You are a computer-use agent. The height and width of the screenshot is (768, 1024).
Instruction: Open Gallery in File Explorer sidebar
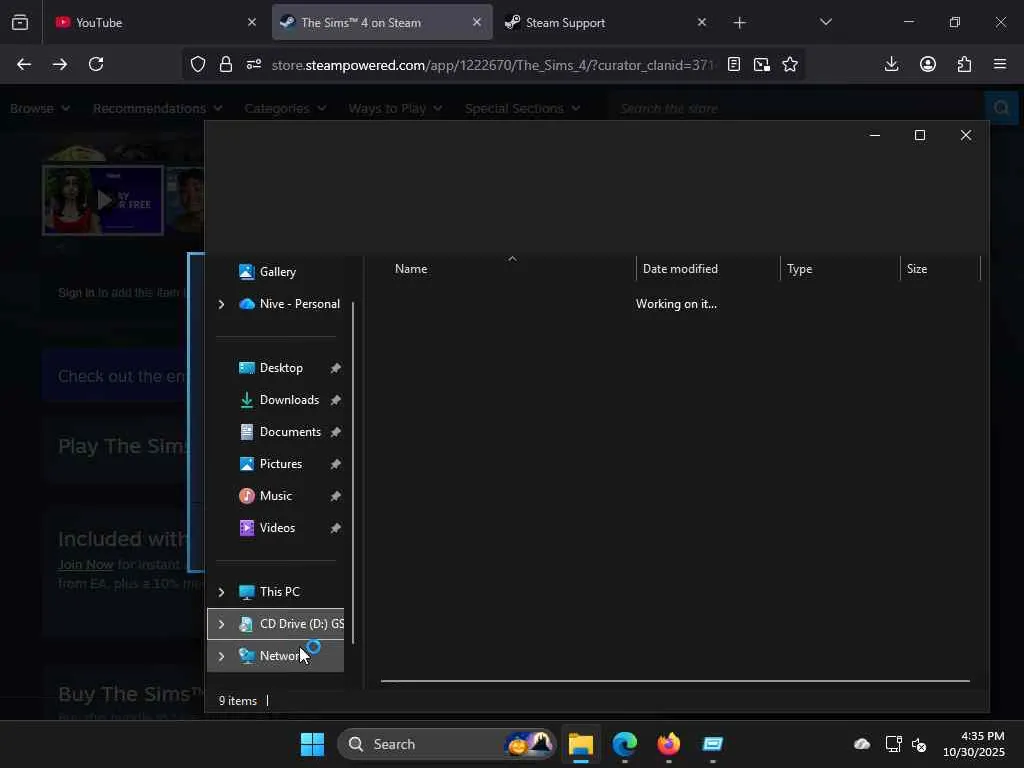pos(276,272)
